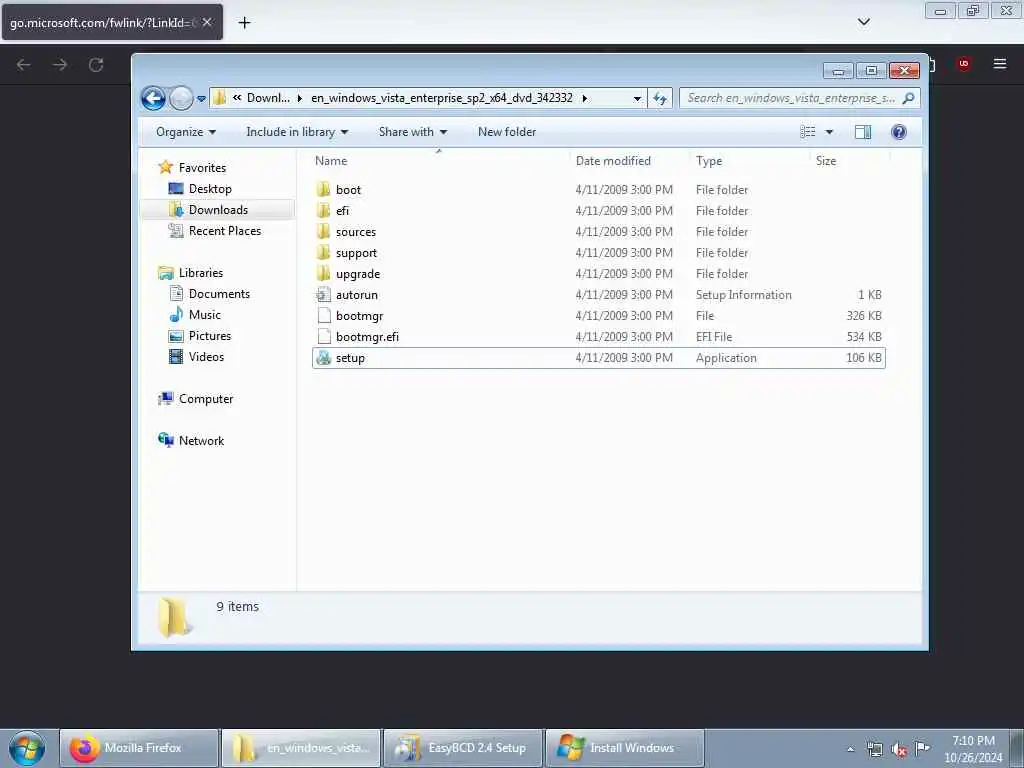Click the Explorer Back arrow button
This screenshot has width=1024, height=768.
point(153,99)
